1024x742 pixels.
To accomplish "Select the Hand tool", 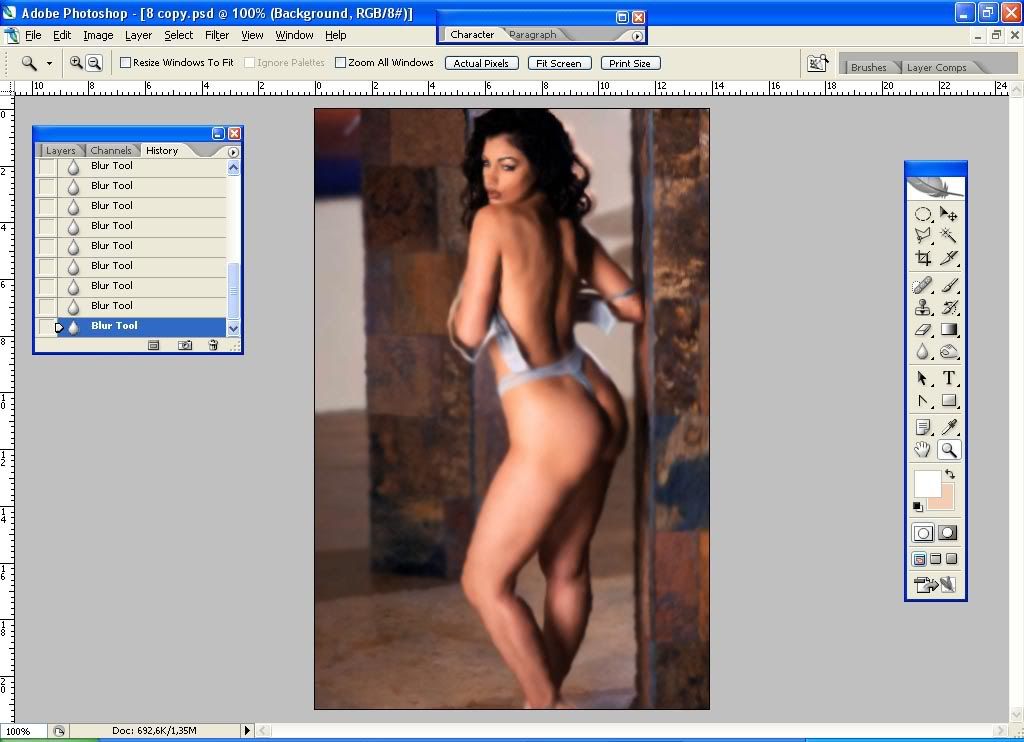I will point(923,449).
